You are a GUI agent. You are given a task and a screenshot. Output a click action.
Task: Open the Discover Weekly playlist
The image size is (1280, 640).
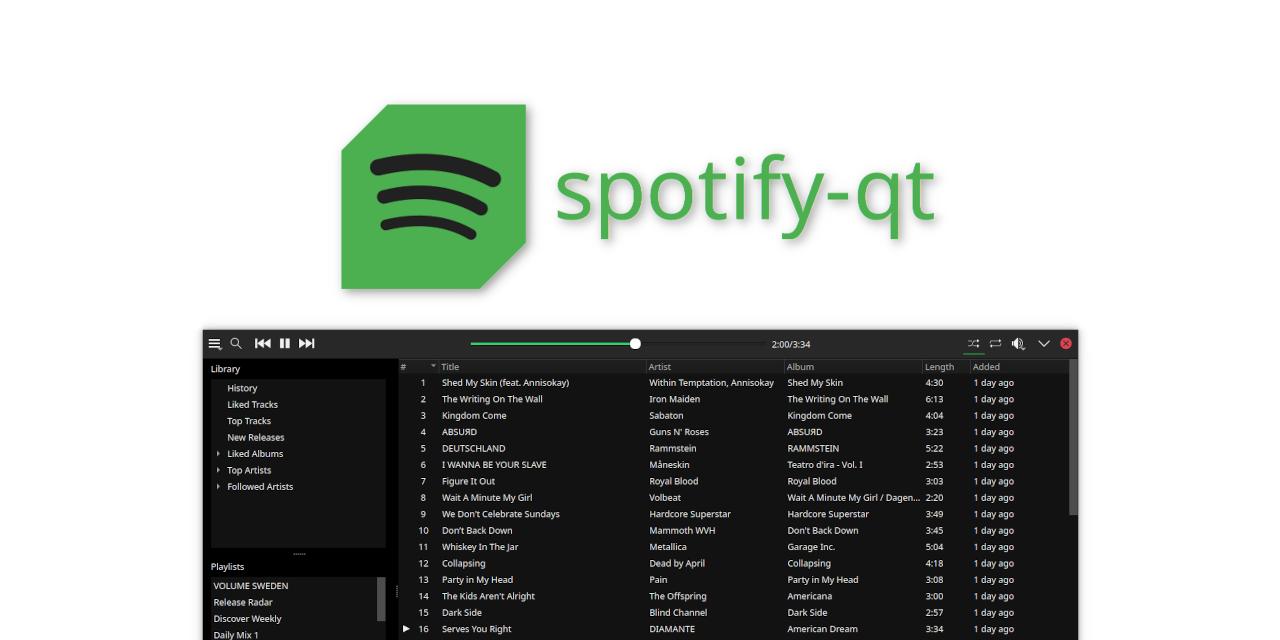pos(247,619)
